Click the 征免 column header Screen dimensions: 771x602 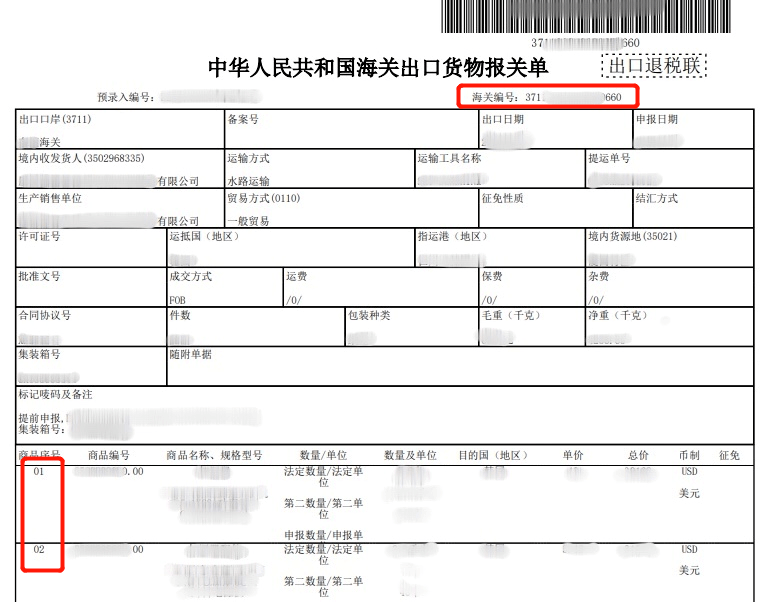pyautogui.click(x=729, y=455)
